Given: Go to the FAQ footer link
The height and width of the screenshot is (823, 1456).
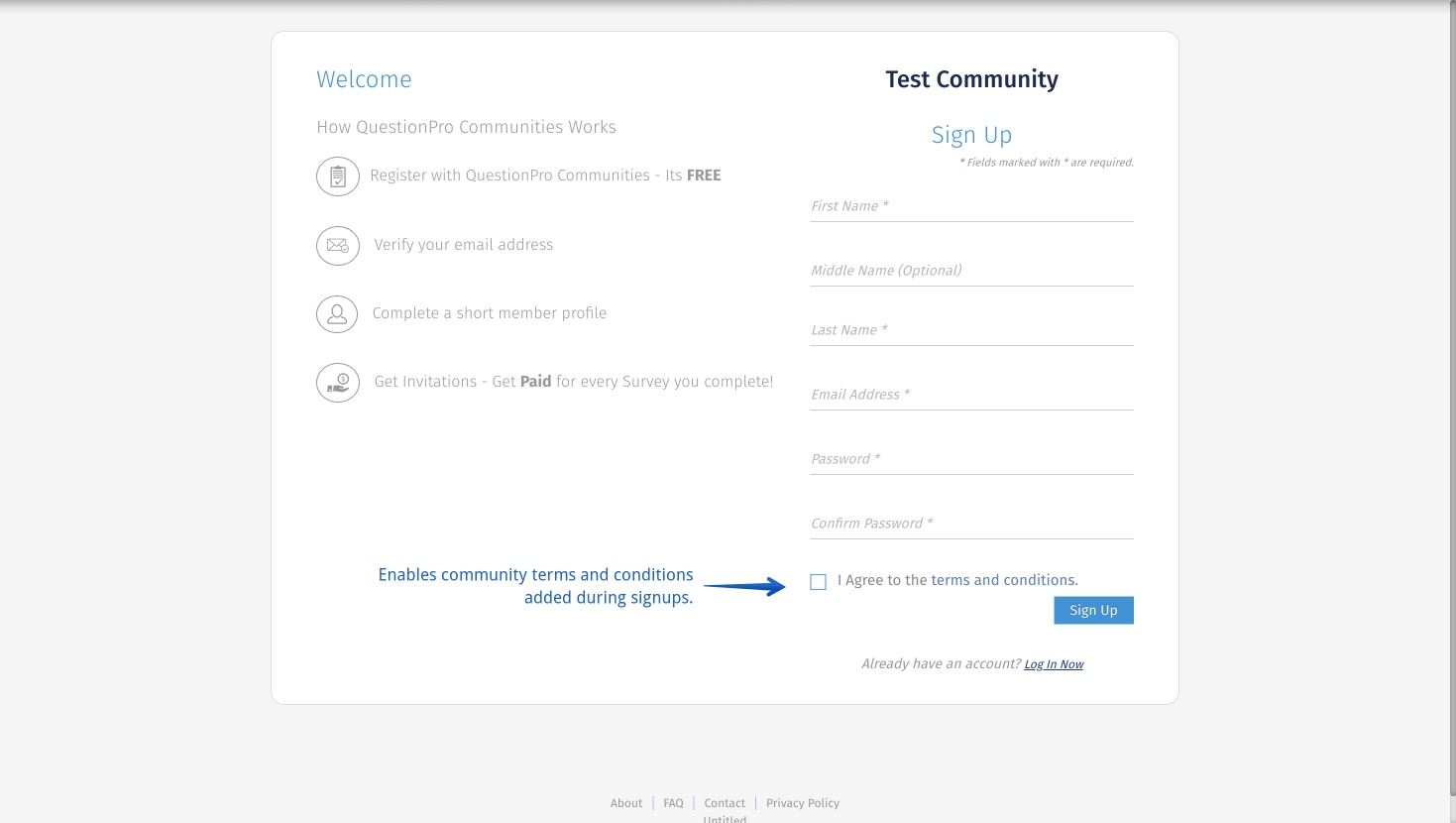Looking at the screenshot, I should [674, 803].
